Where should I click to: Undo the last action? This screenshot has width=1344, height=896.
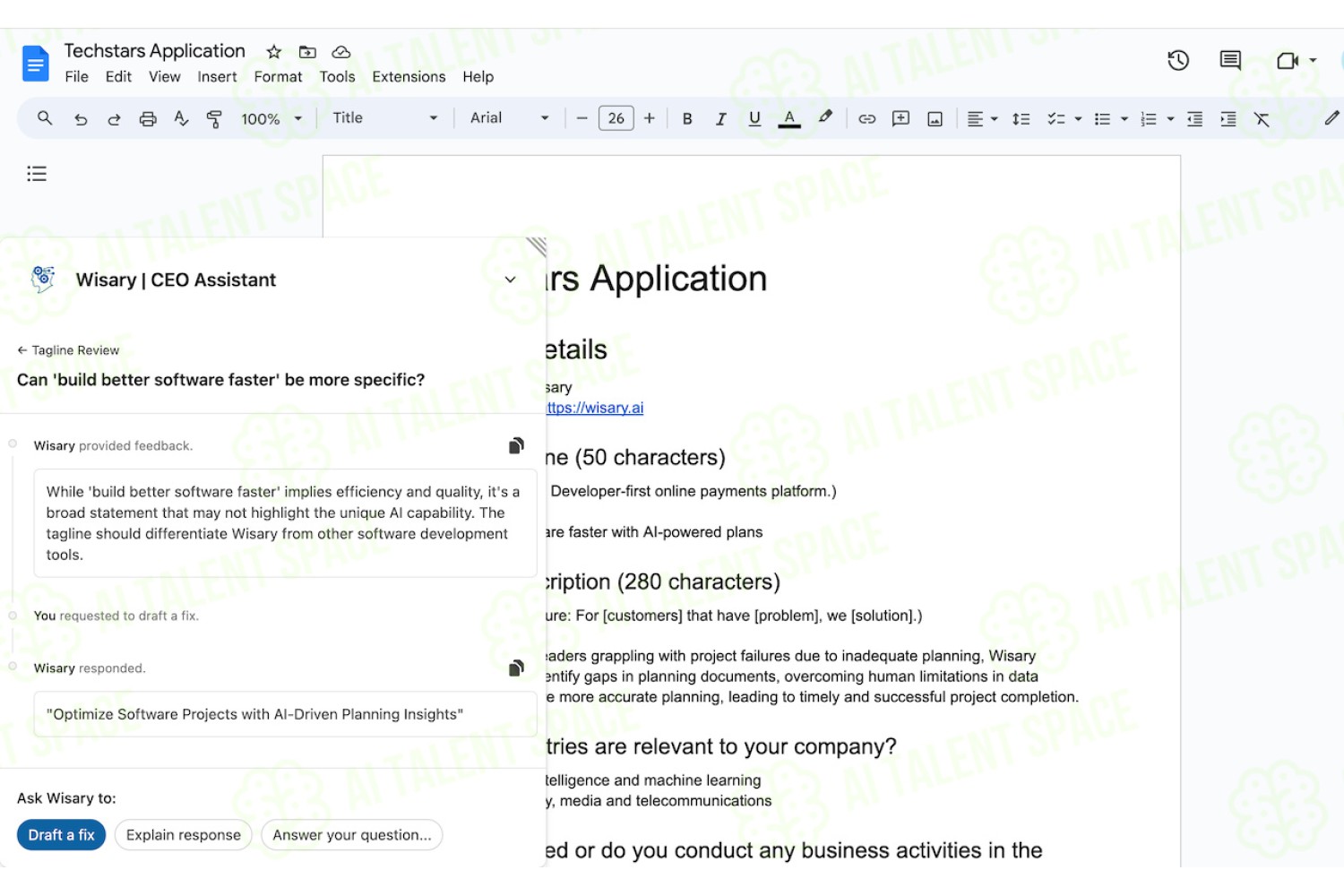coord(81,119)
